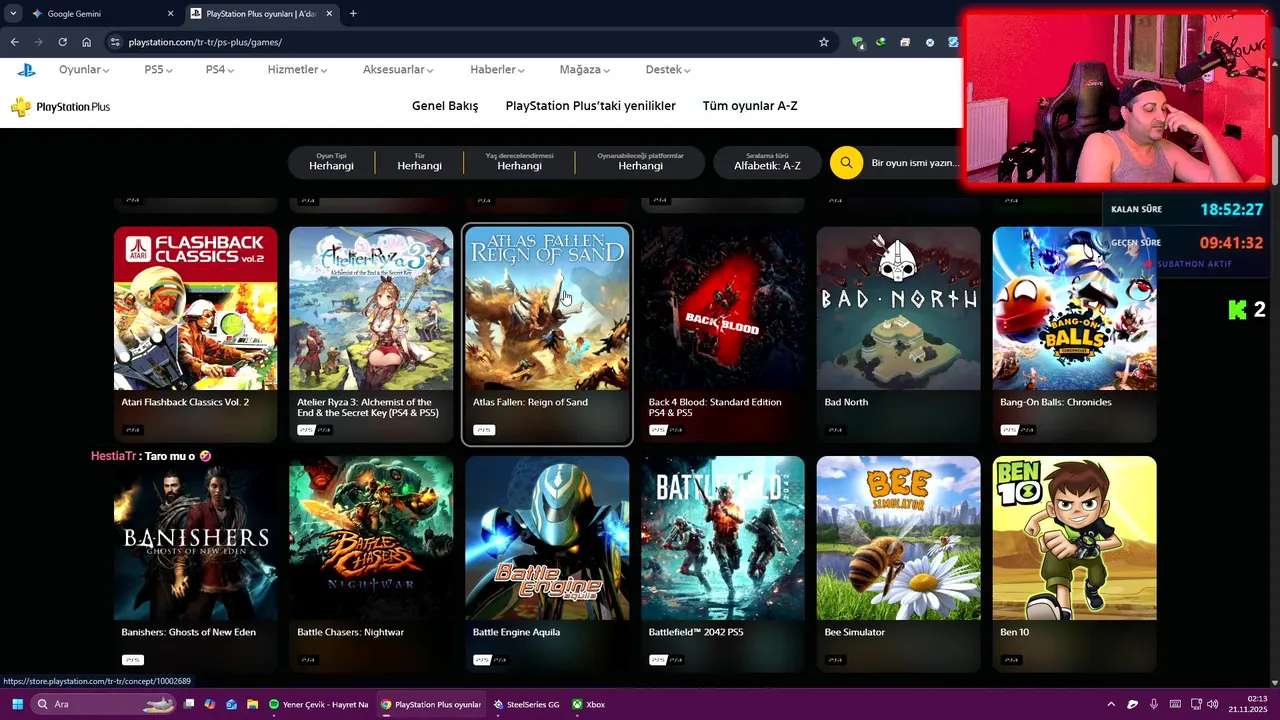Open Spotify Yener Çevik taskbar item
Viewport: 1280px width, 720px height.
pos(318,704)
